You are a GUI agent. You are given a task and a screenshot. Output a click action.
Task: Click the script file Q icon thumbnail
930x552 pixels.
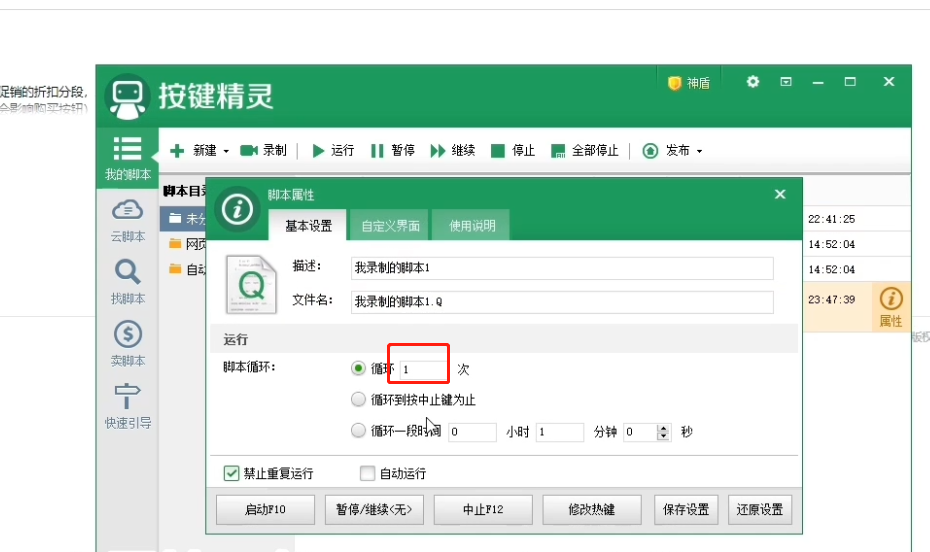click(x=251, y=285)
